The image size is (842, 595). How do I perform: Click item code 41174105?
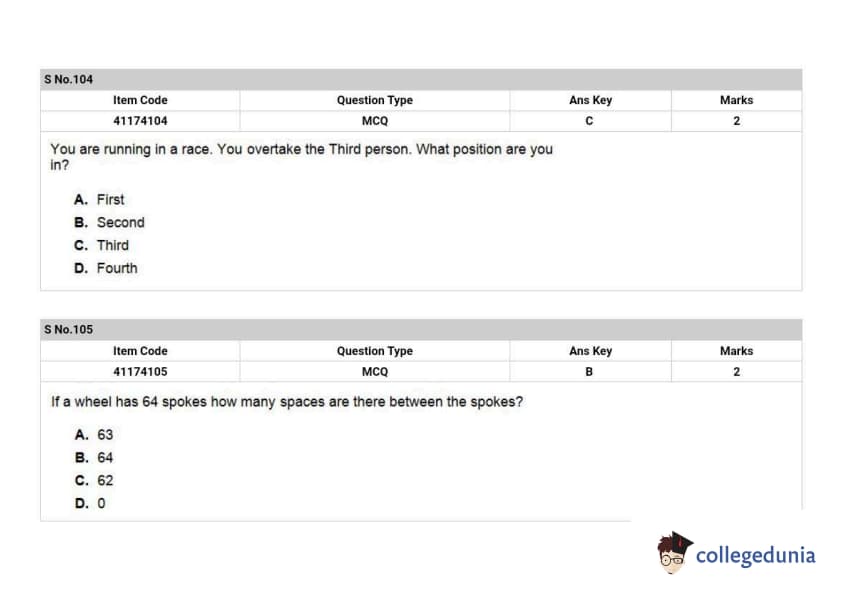coord(140,372)
